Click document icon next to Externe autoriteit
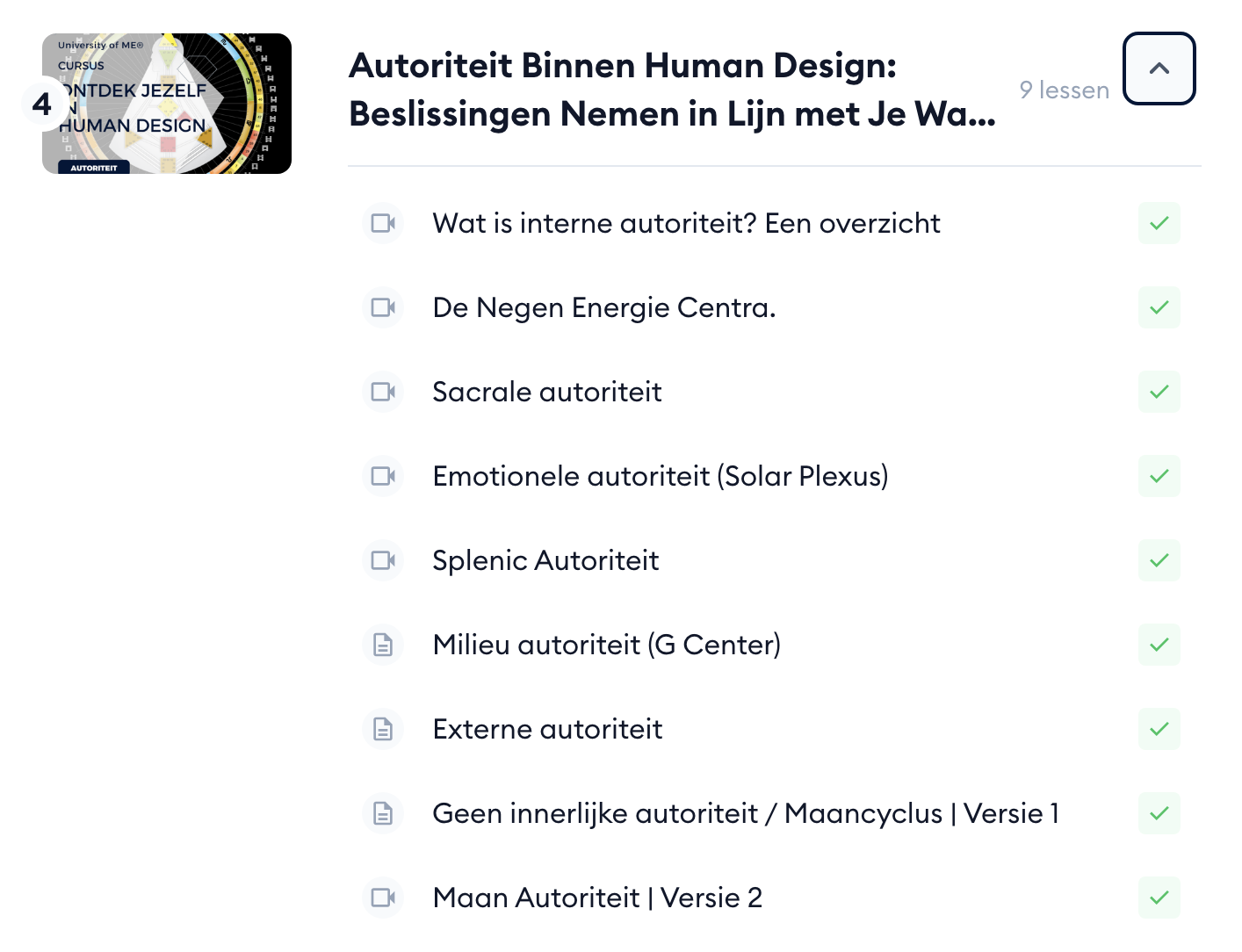This screenshot has height=952, width=1242. 383,729
